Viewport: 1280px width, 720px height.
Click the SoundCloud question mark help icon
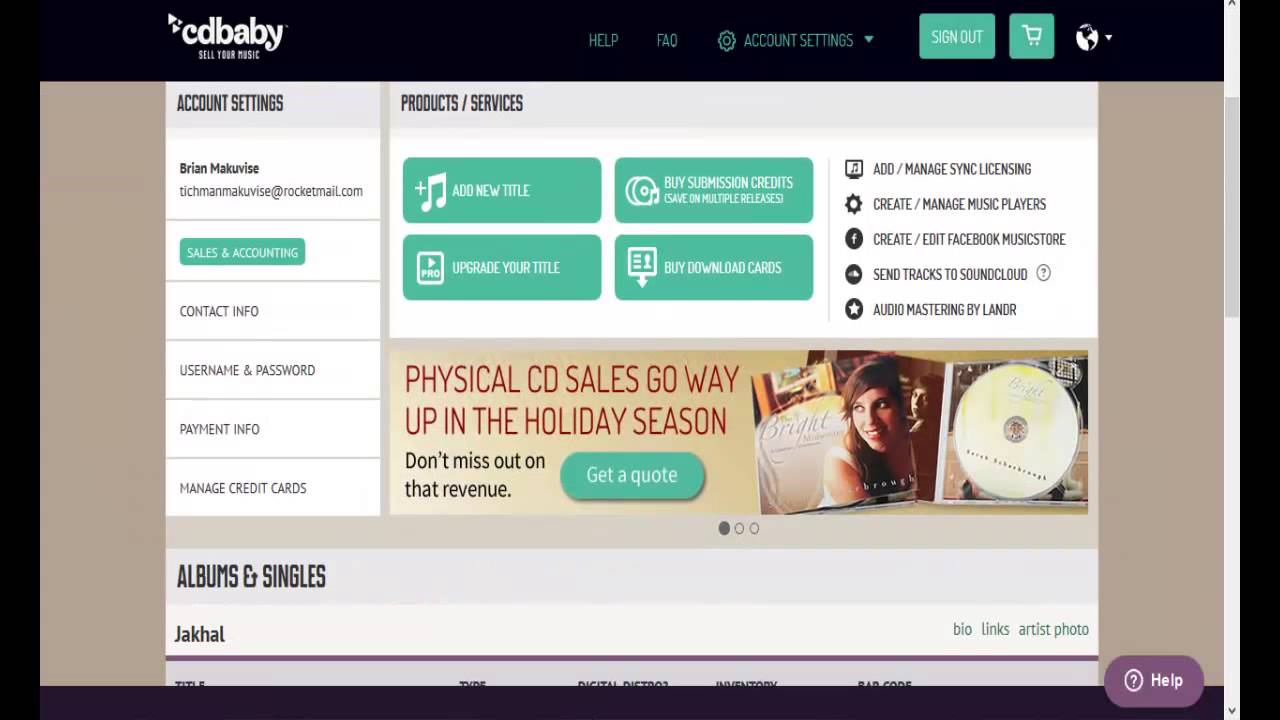click(1044, 273)
